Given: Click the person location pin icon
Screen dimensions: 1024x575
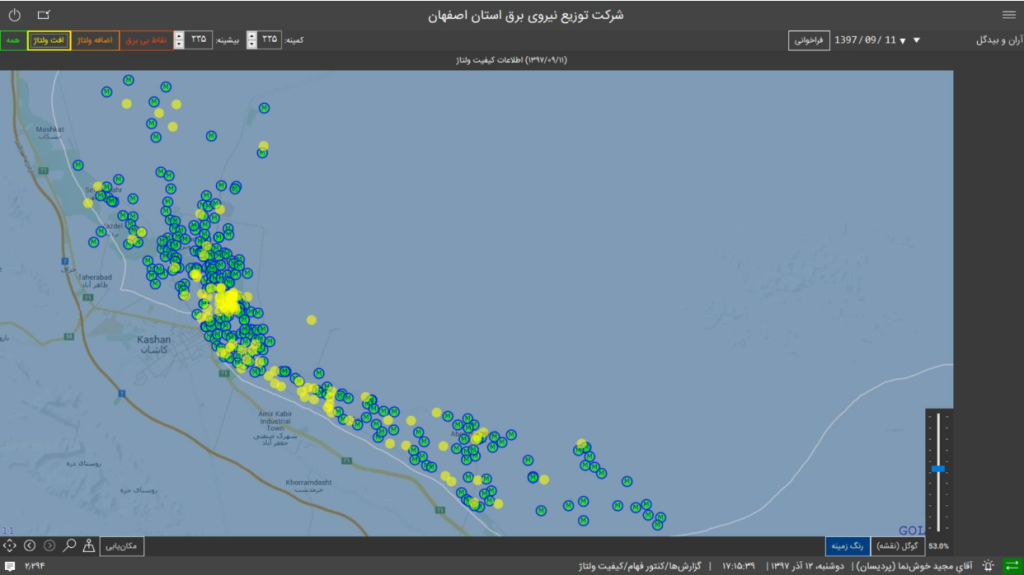Looking at the screenshot, I should (89, 545).
